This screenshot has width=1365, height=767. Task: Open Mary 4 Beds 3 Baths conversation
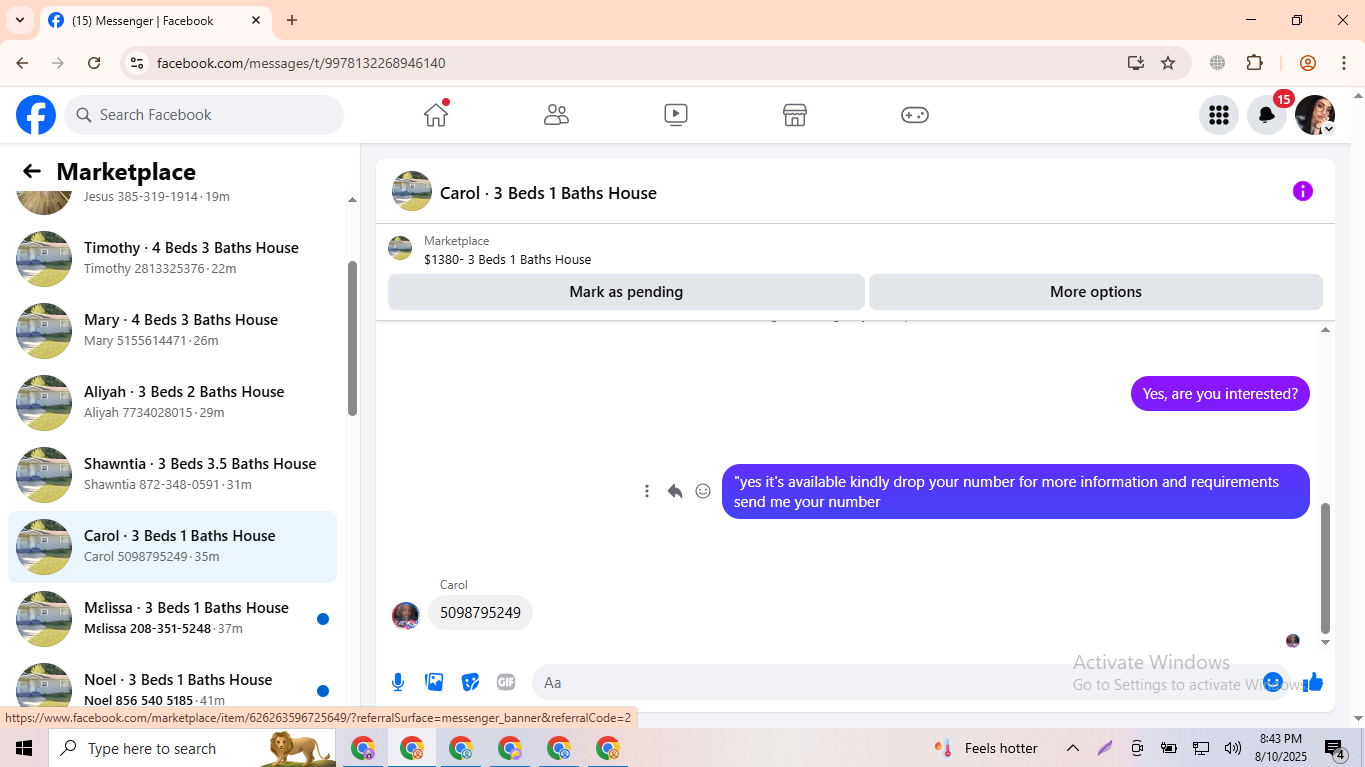173,330
